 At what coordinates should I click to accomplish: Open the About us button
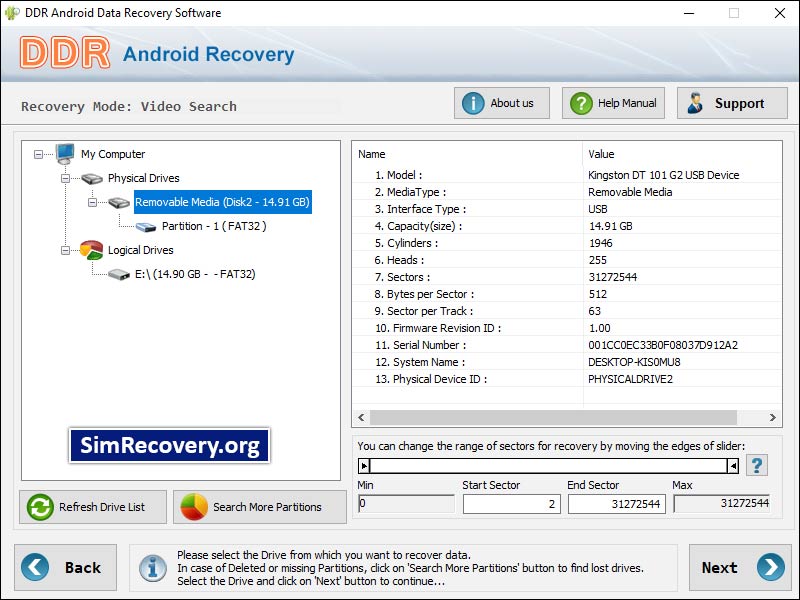502,103
